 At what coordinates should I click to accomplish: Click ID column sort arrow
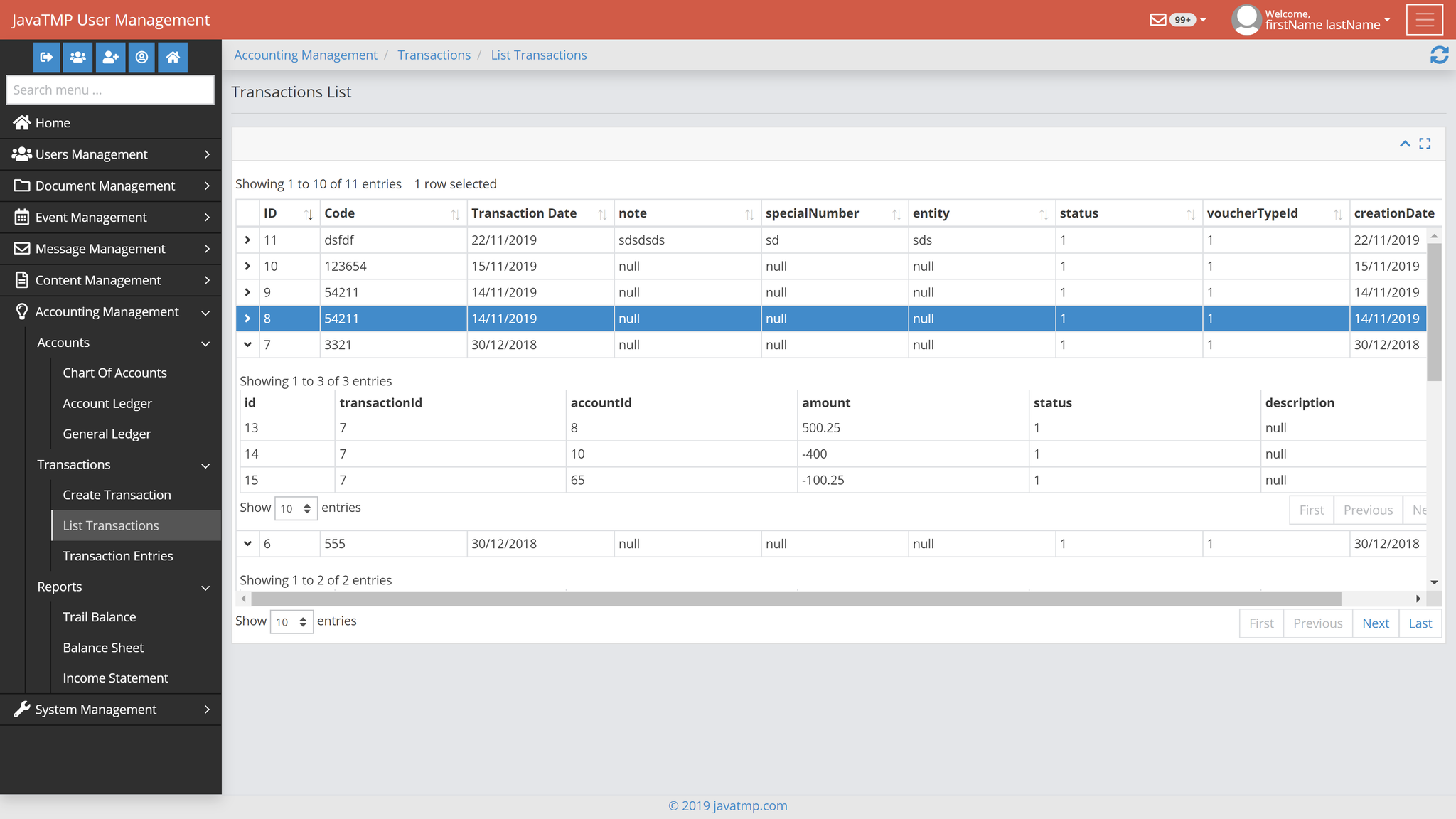[x=308, y=213]
